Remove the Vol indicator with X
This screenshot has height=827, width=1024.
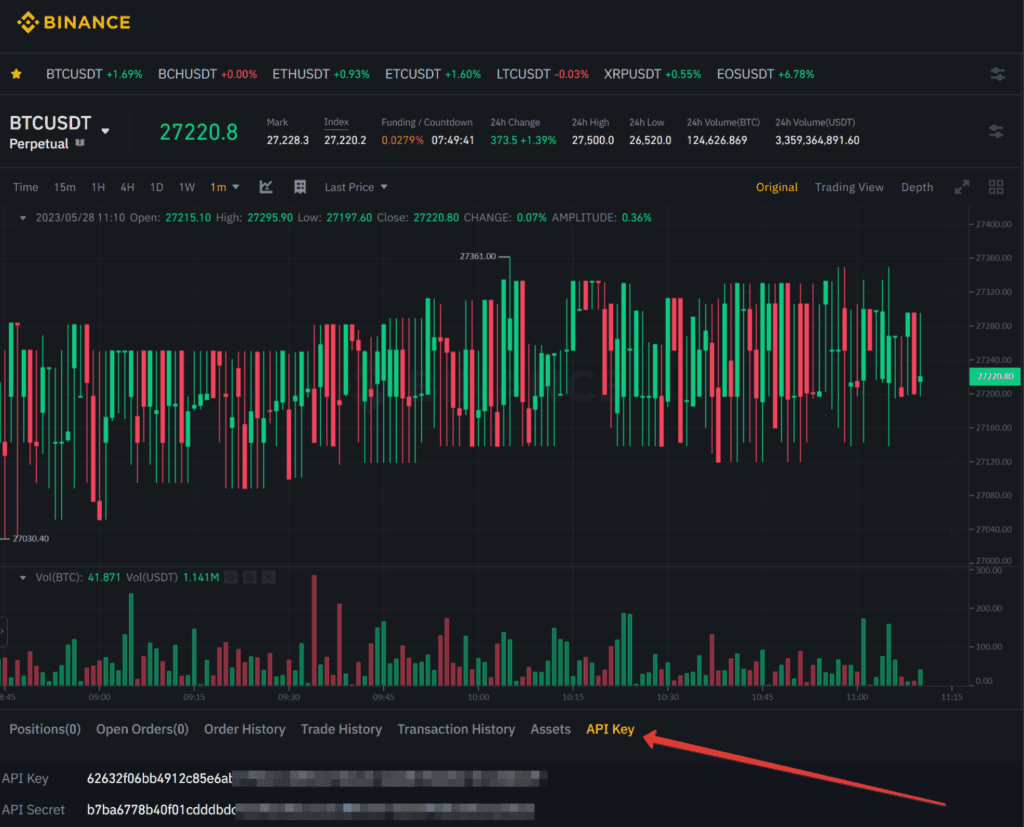click(267, 577)
